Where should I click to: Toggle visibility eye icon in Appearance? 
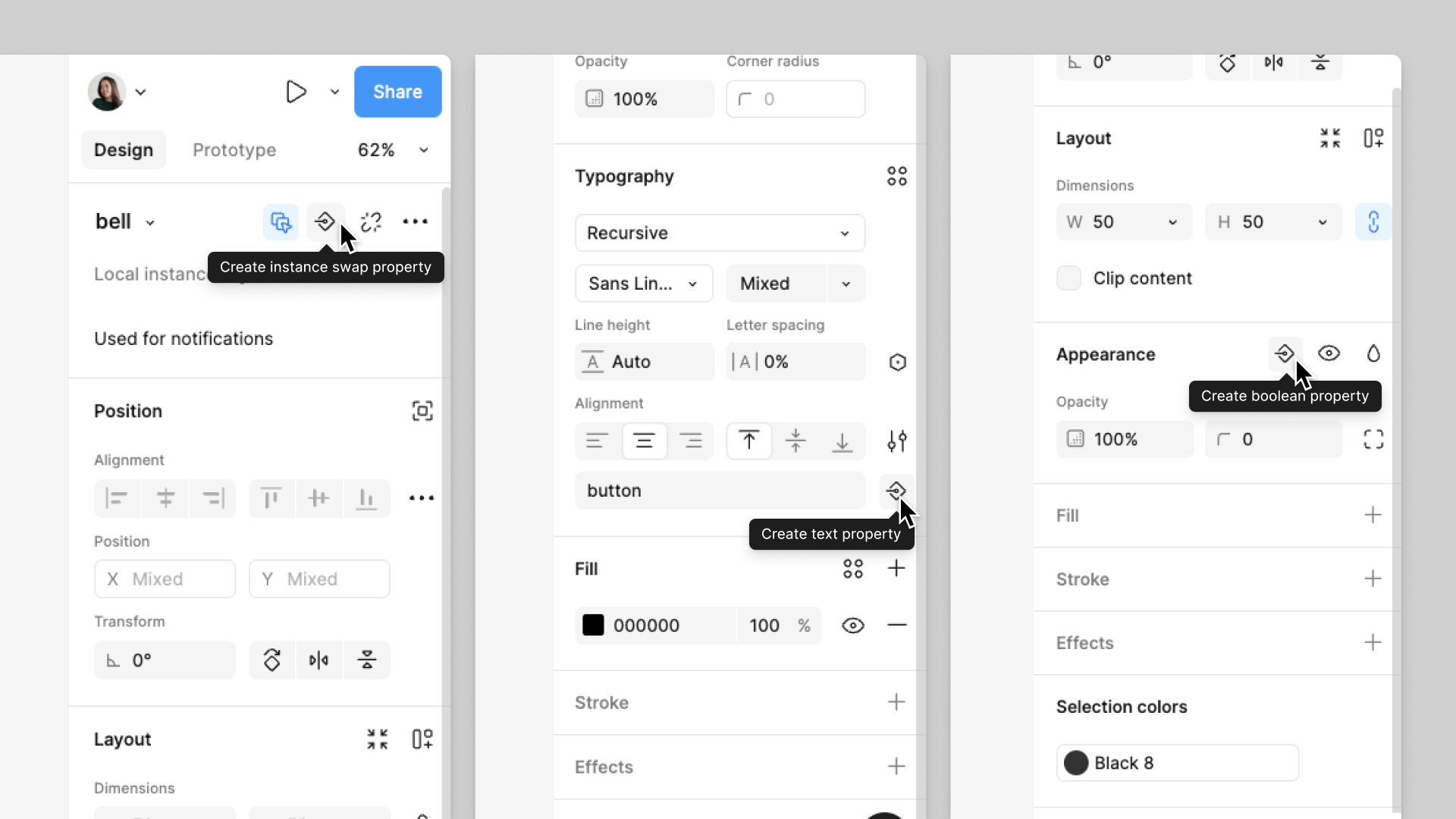tap(1330, 354)
